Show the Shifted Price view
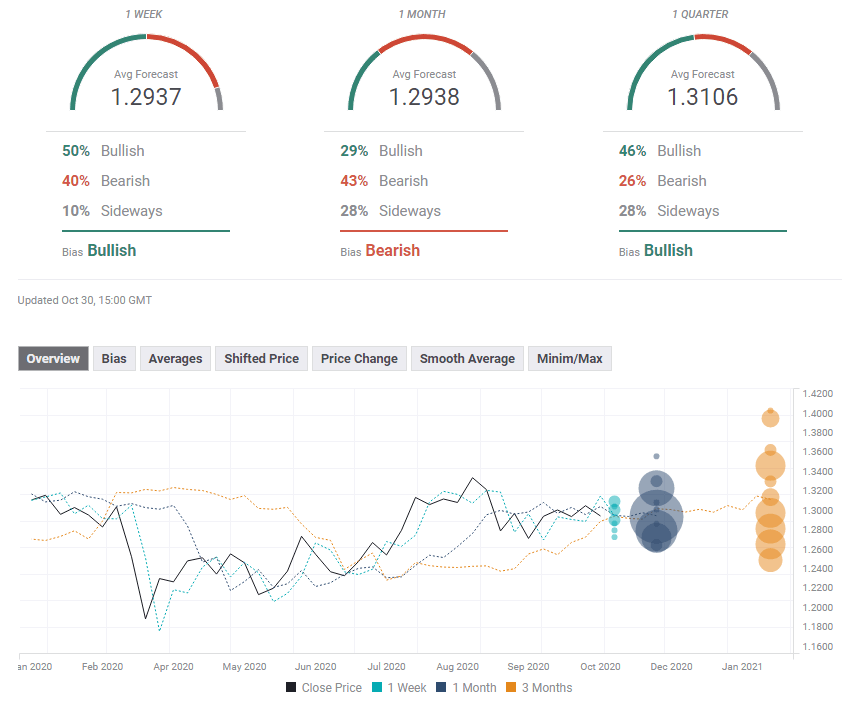This screenshot has height=701, width=856. coord(261,359)
